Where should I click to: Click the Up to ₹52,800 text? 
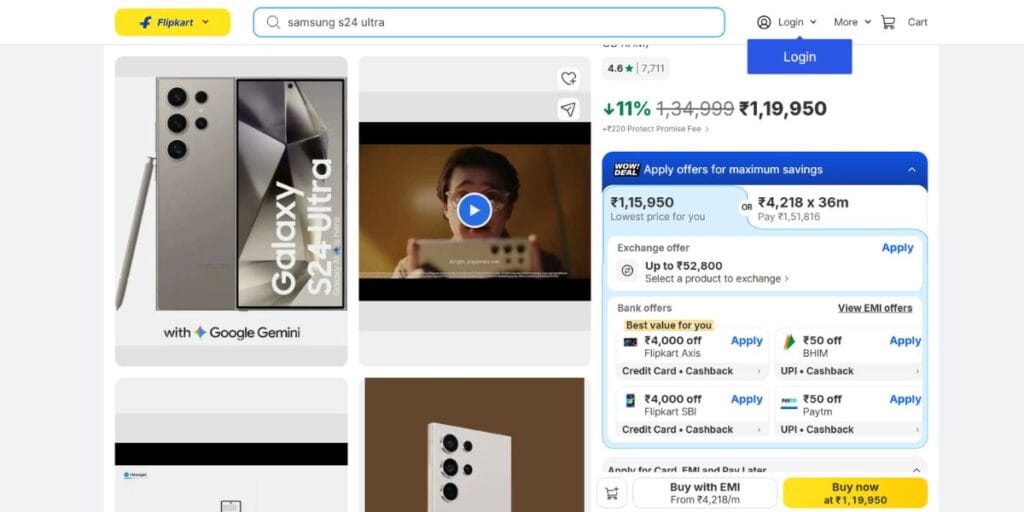pos(684,266)
